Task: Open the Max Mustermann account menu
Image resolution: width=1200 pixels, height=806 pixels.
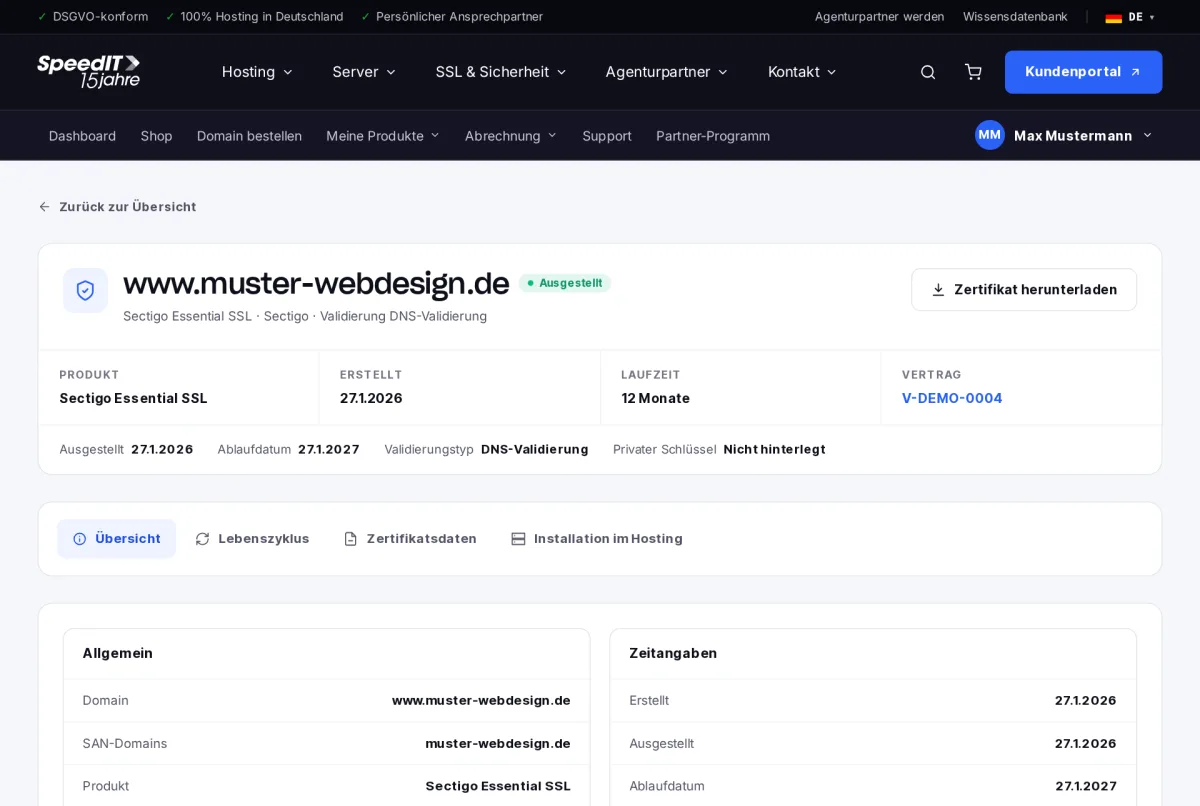Action: click(1064, 135)
